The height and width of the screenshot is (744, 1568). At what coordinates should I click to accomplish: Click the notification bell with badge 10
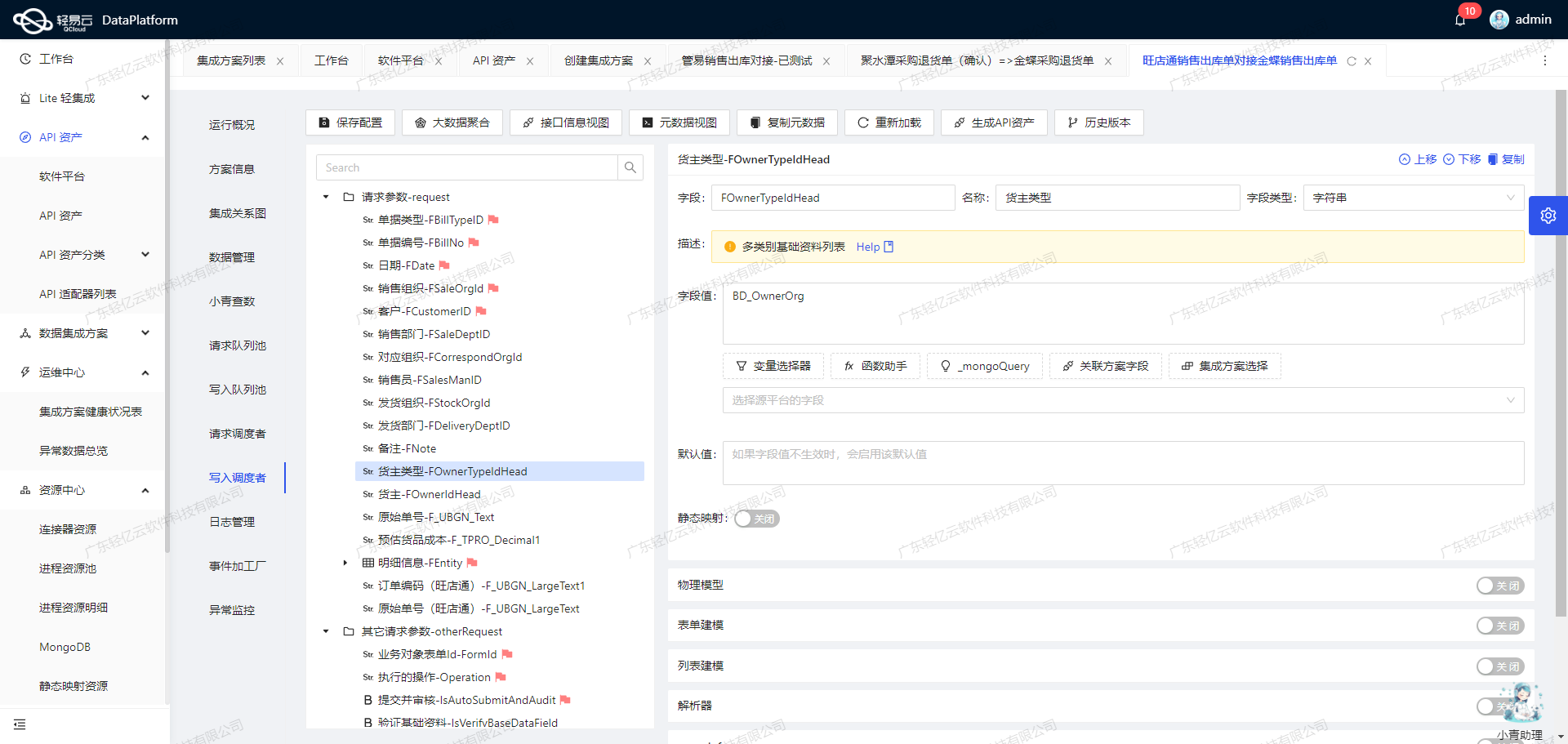(1461, 20)
